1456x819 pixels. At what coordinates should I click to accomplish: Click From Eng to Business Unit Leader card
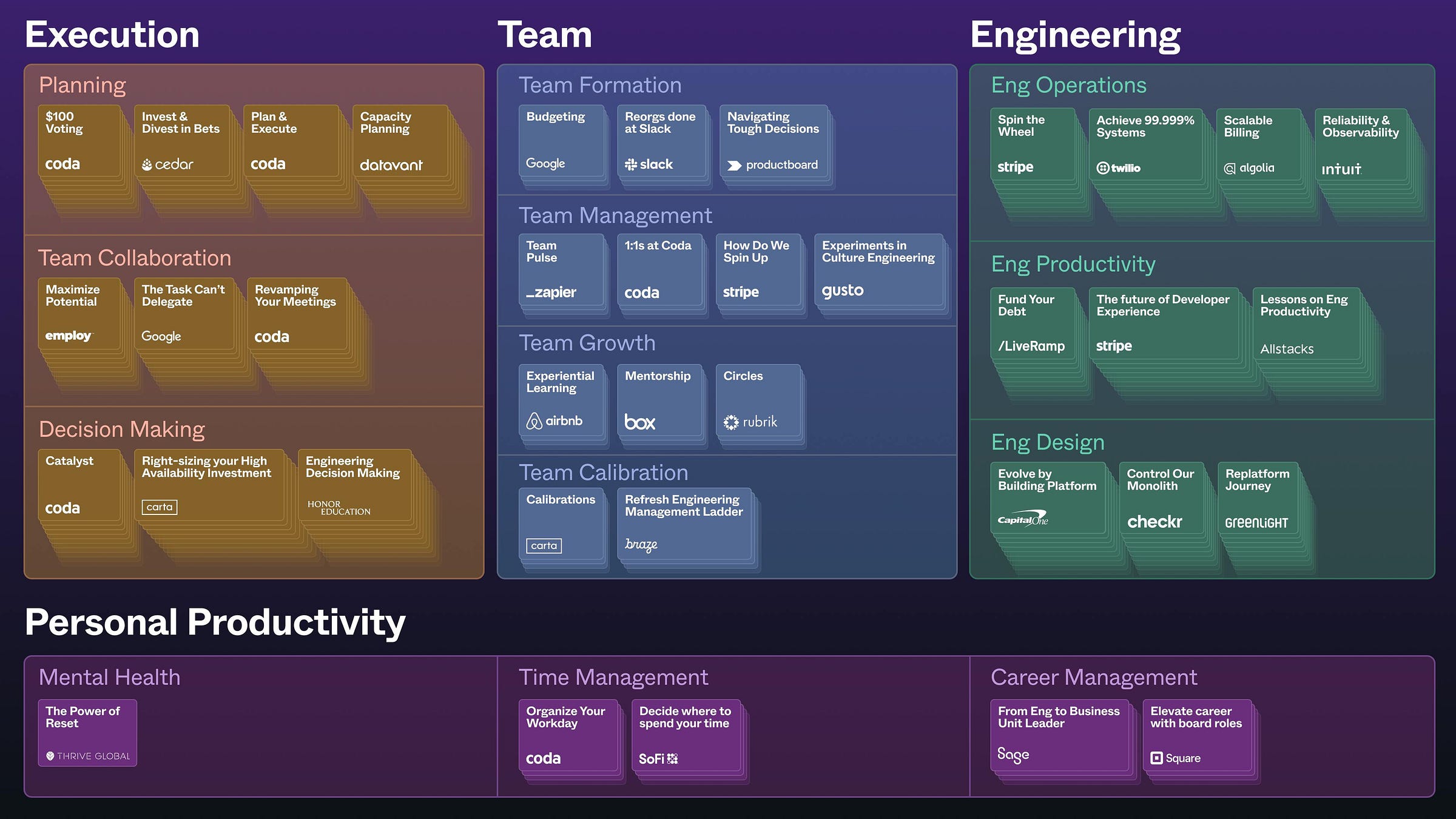[x=1060, y=735]
